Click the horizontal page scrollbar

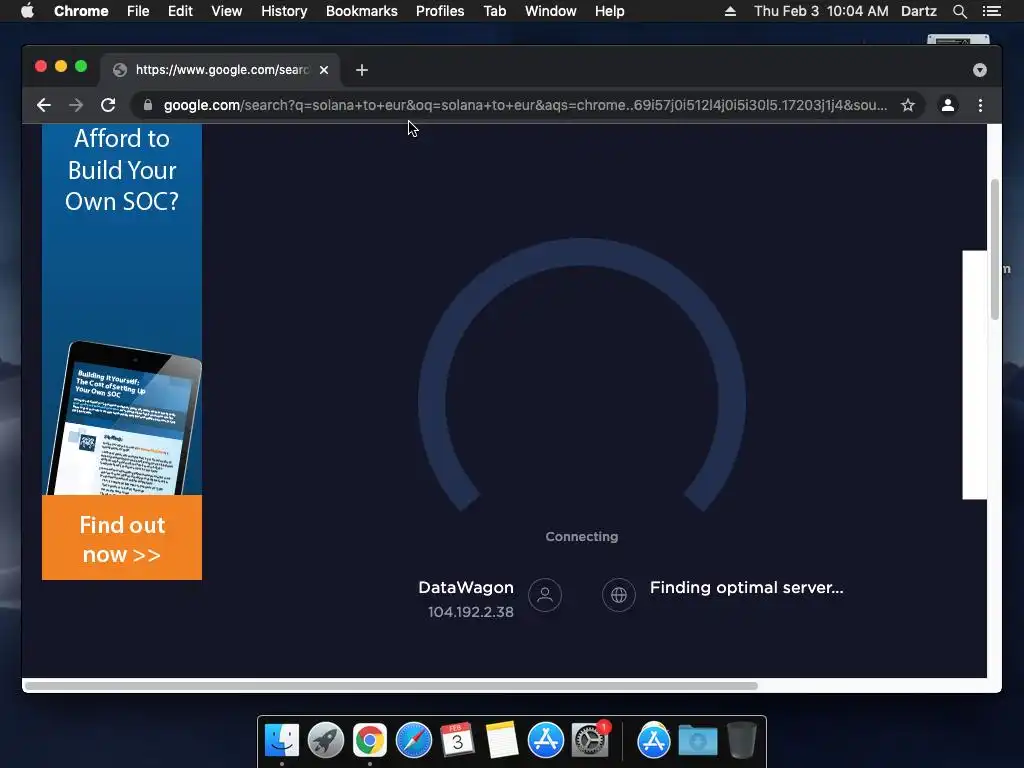click(x=391, y=686)
